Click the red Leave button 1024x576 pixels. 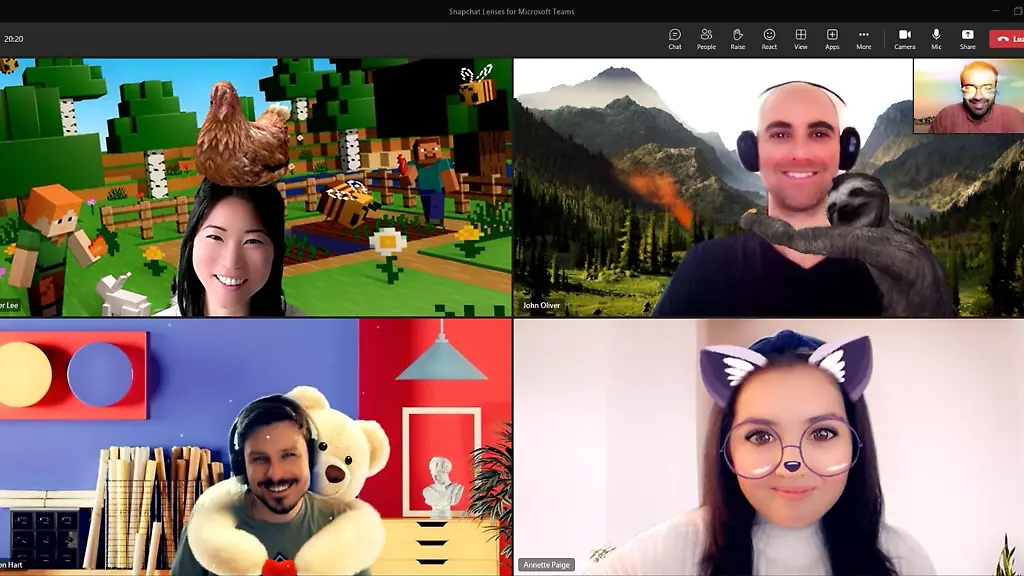(1010, 38)
